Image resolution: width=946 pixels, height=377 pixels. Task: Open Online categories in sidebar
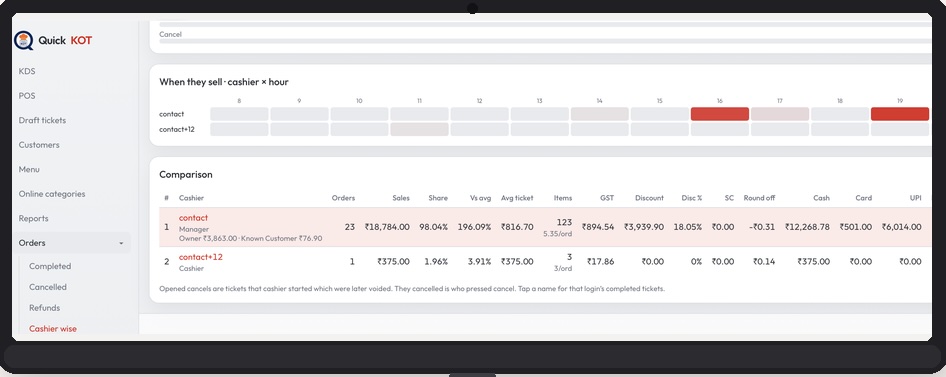[x=52, y=194]
